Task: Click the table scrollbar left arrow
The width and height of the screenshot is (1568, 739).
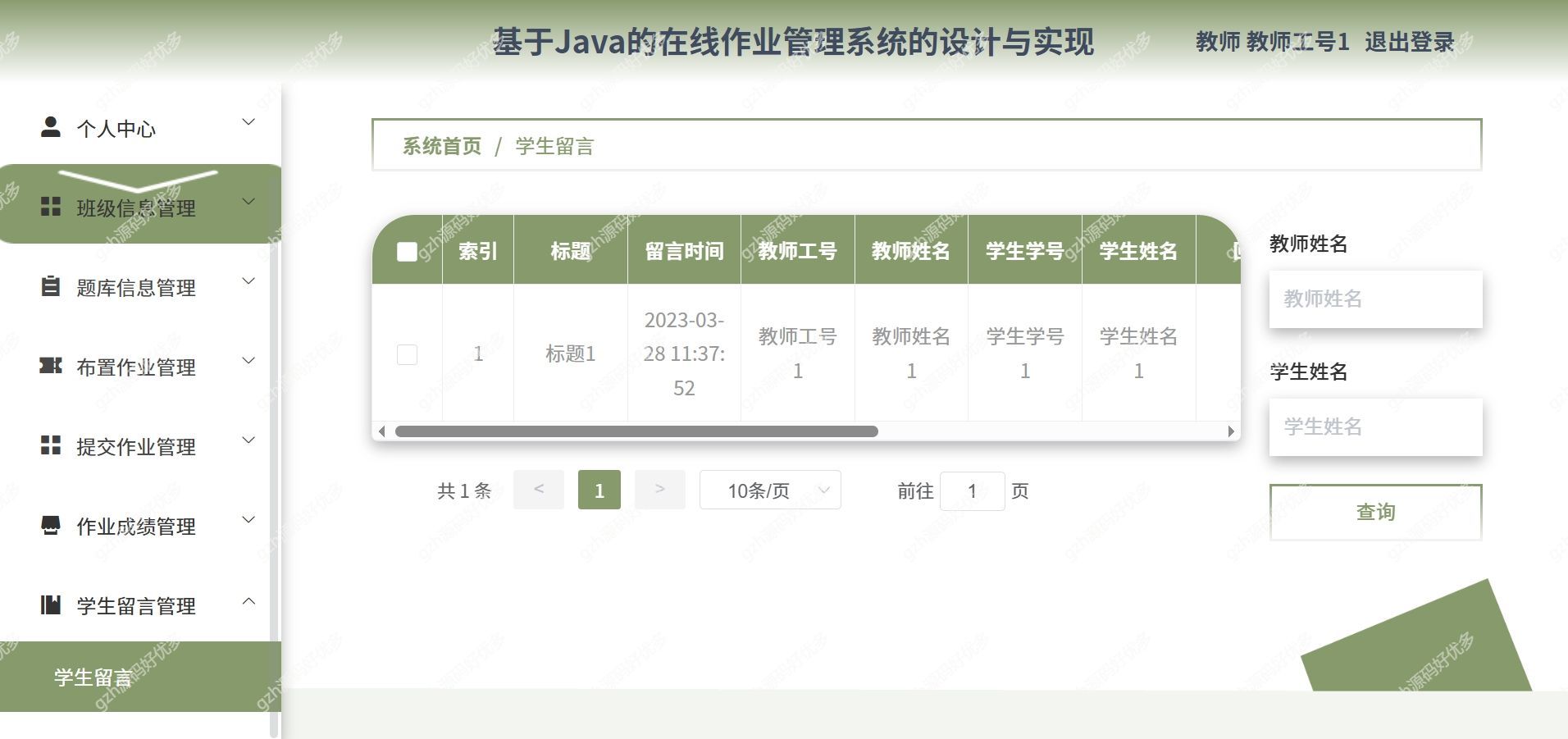Action: click(x=382, y=431)
